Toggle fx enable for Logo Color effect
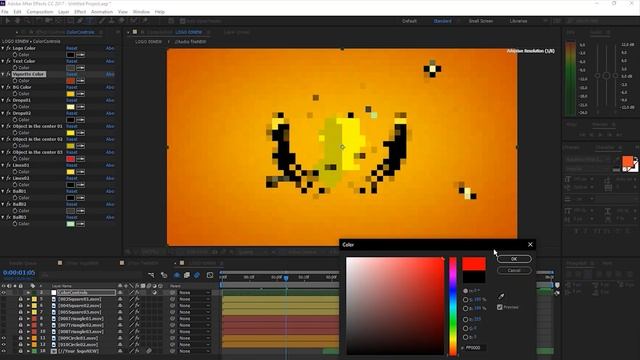The image size is (640, 360). pos(9,48)
